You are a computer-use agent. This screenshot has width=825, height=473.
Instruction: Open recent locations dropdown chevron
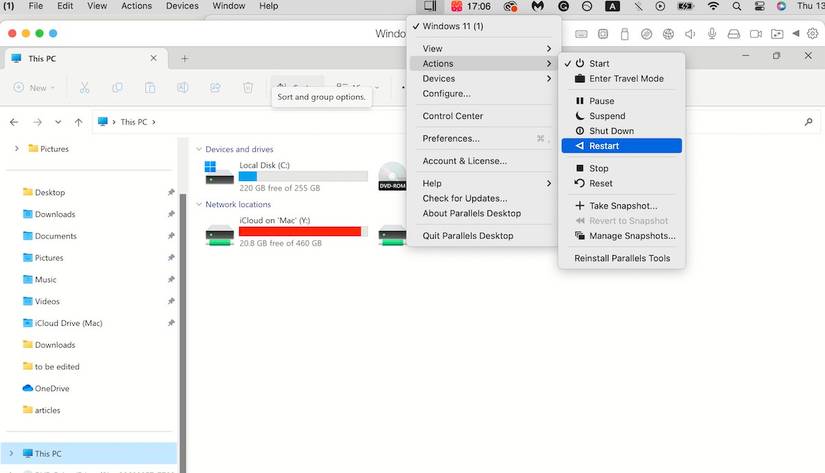[x=58, y=122]
